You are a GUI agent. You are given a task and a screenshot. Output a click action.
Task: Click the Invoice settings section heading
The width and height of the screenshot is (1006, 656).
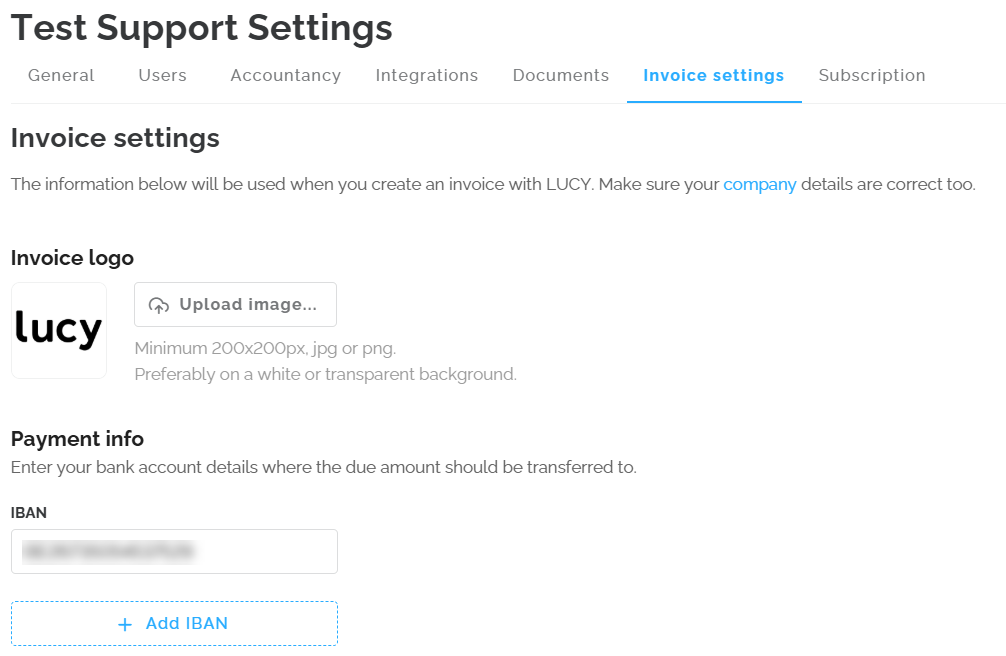tap(115, 138)
